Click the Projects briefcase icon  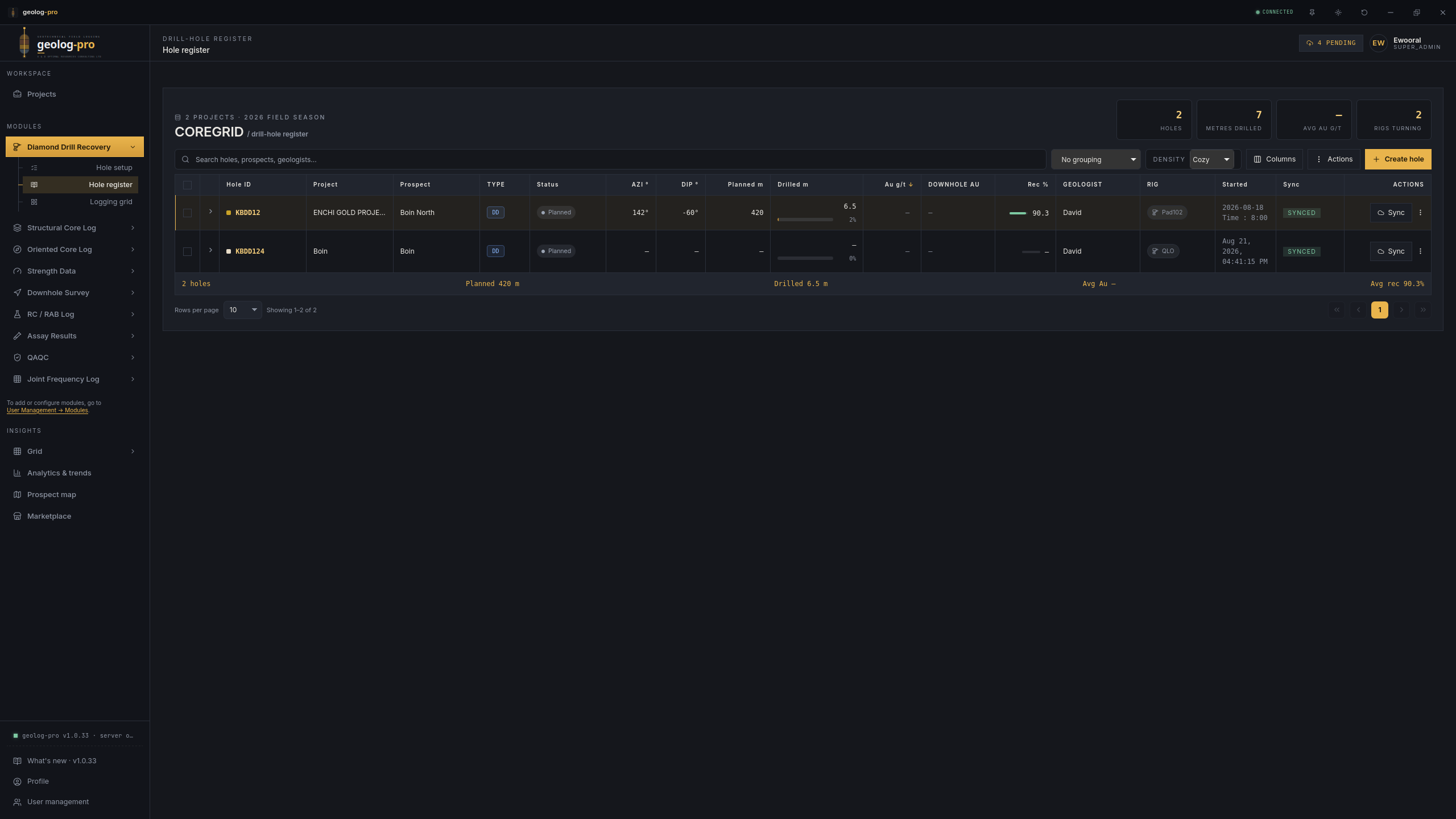point(17,94)
